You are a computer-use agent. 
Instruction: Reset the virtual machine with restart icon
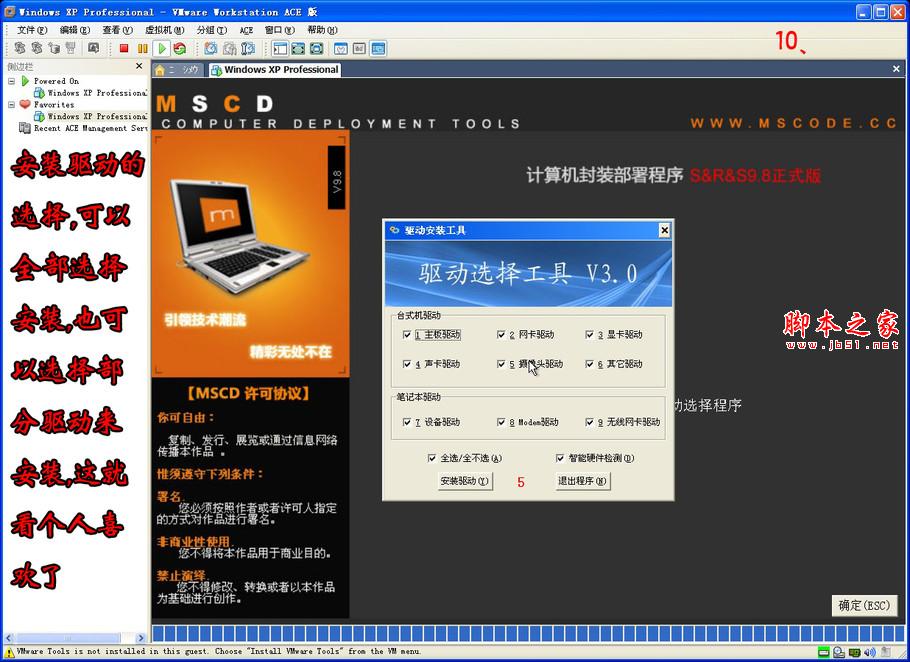pyautogui.click(x=180, y=47)
